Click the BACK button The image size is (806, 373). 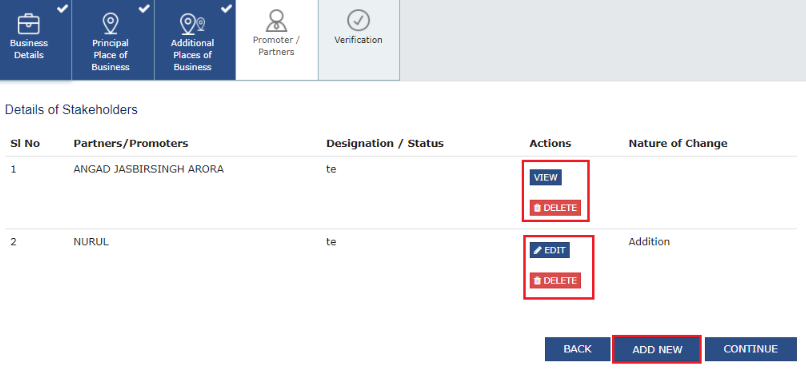(578, 349)
